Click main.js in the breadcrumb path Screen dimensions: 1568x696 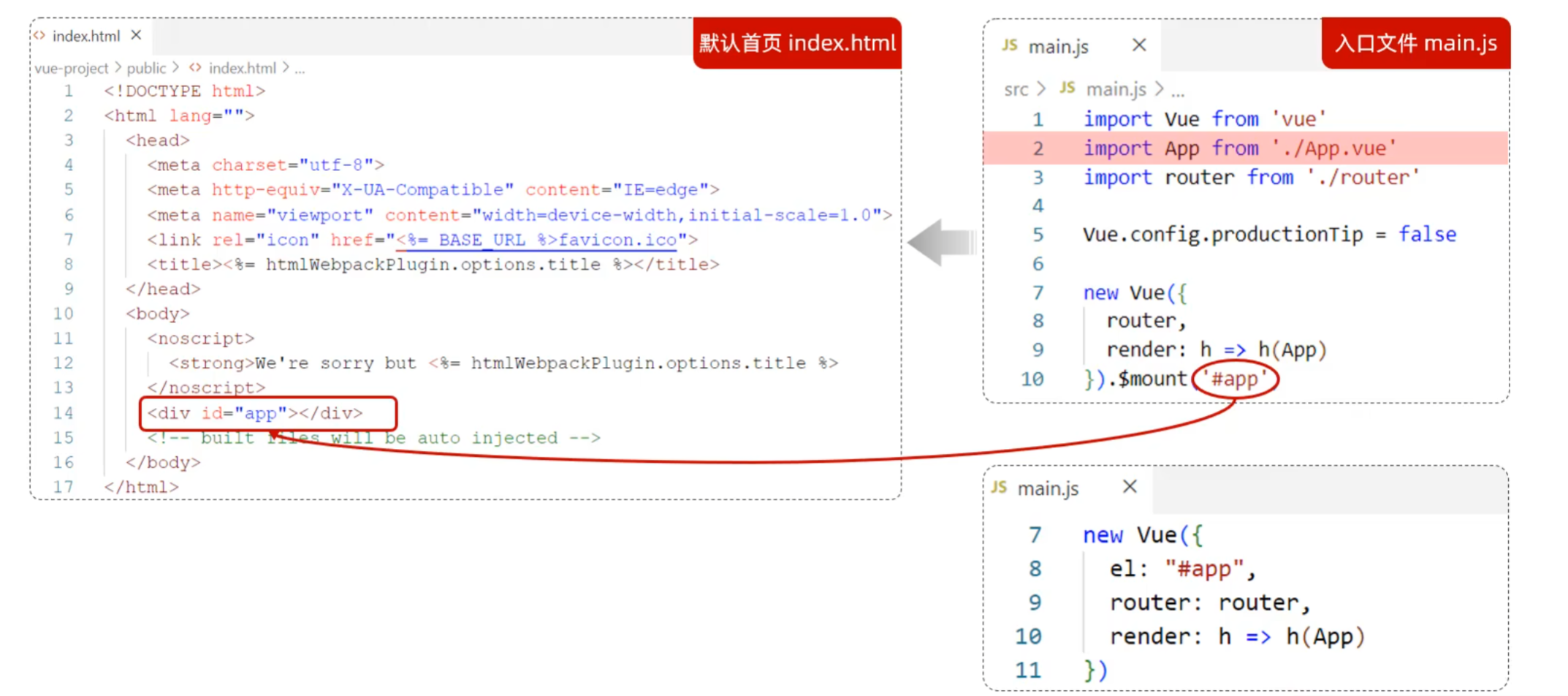[1116, 89]
